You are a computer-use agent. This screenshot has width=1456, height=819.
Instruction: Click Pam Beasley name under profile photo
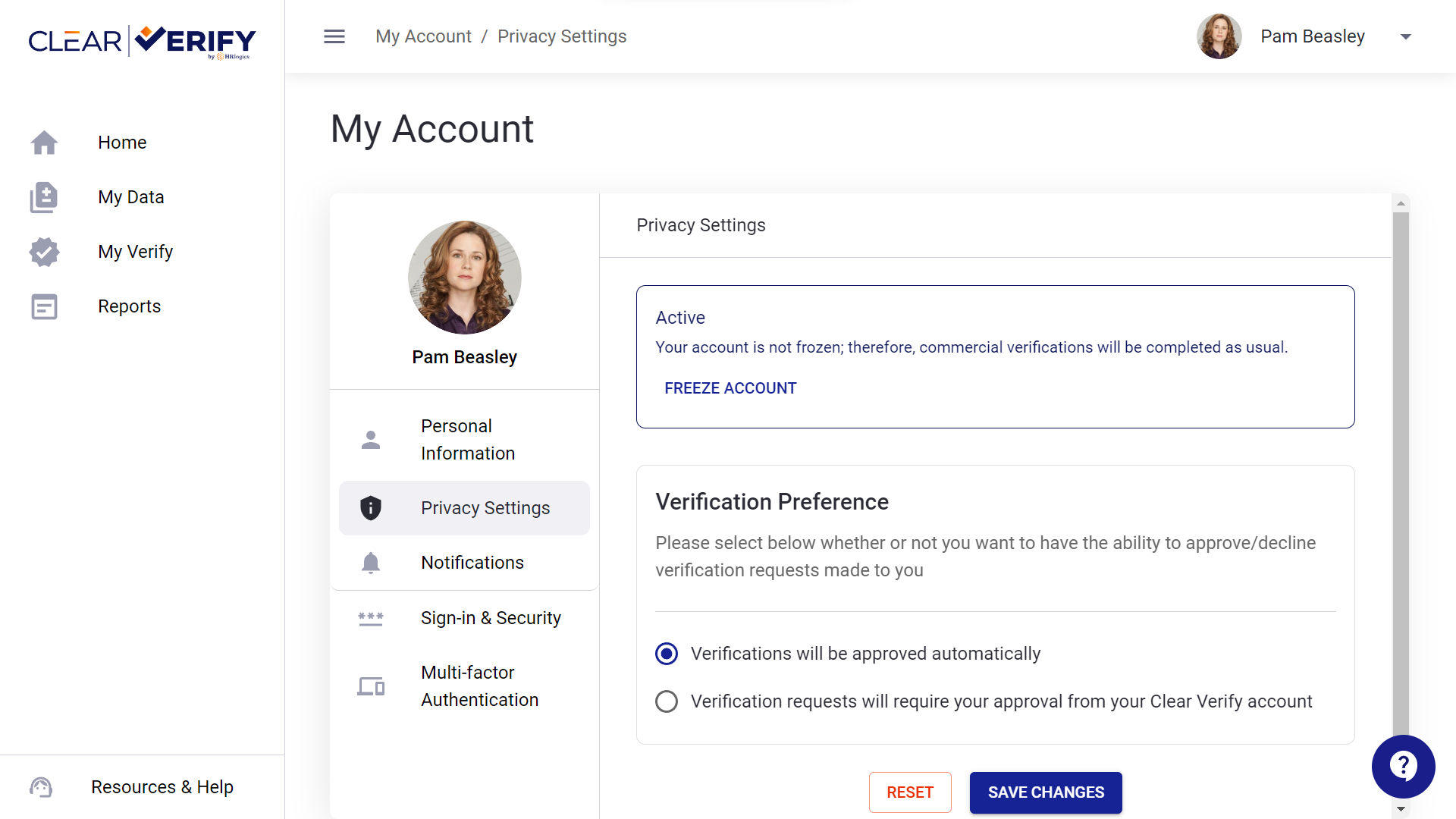tap(464, 357)
